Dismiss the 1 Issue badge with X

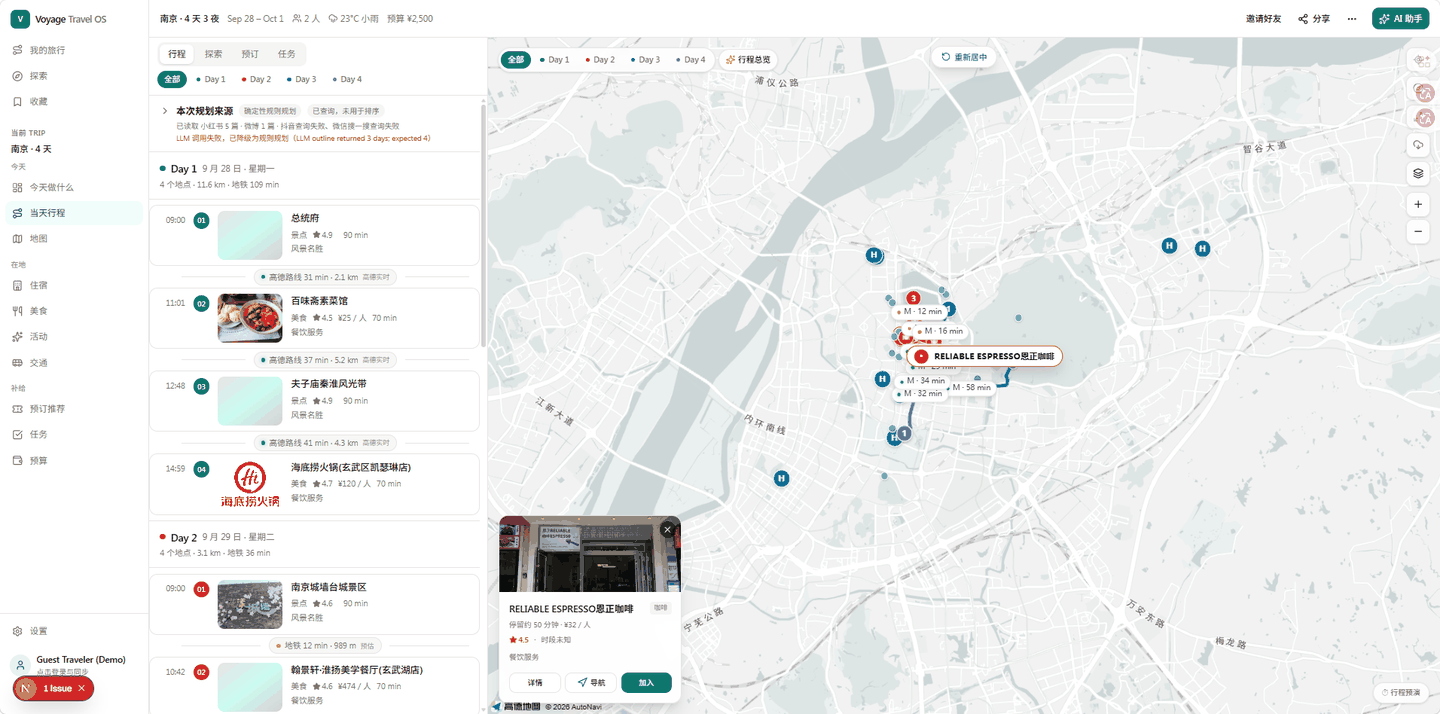(82, 688)
